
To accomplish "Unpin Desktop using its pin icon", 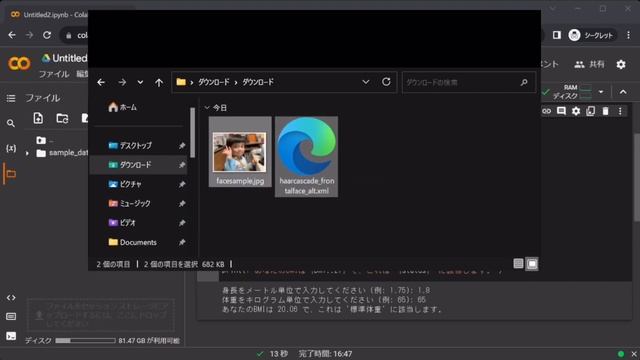I will click(x=182, y=146).
